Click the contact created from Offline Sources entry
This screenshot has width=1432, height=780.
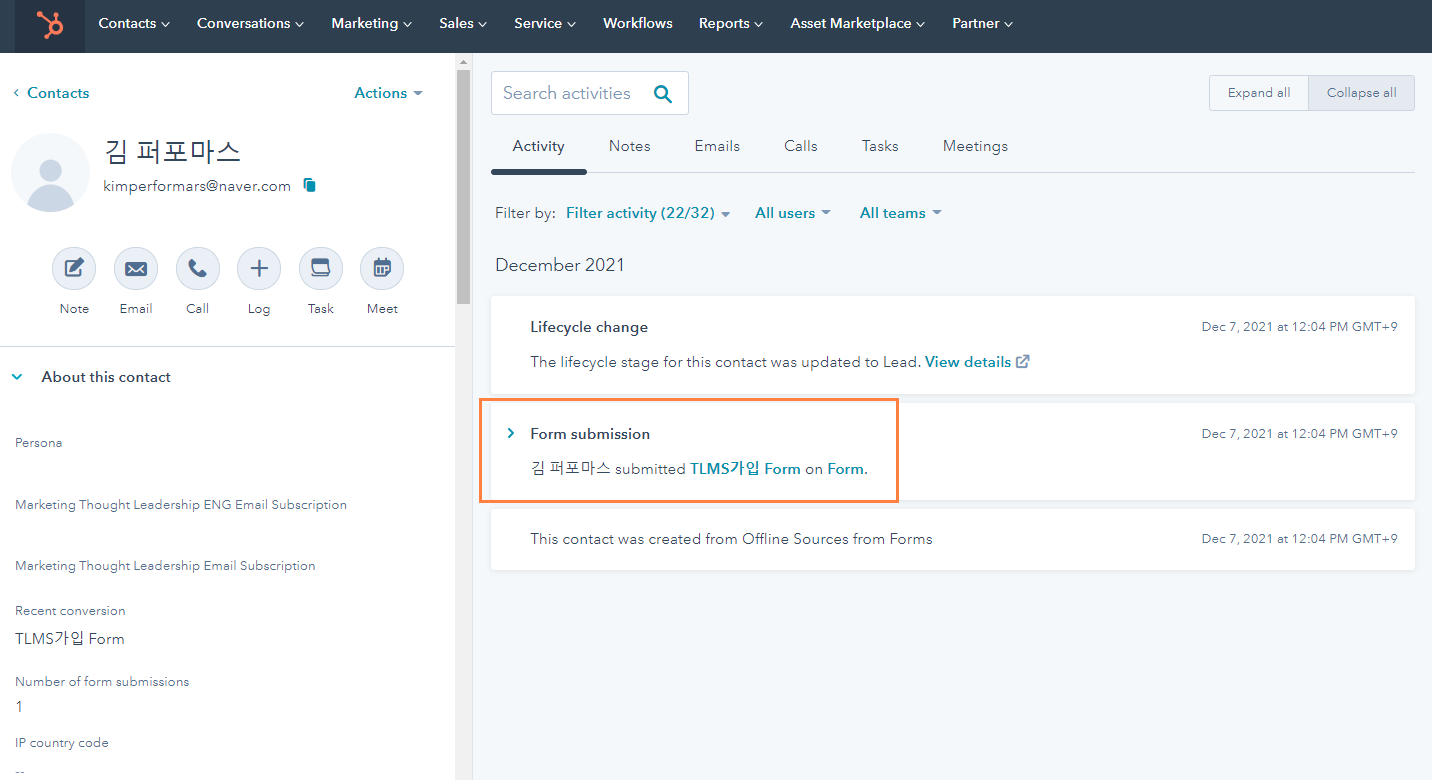[952, 539]
